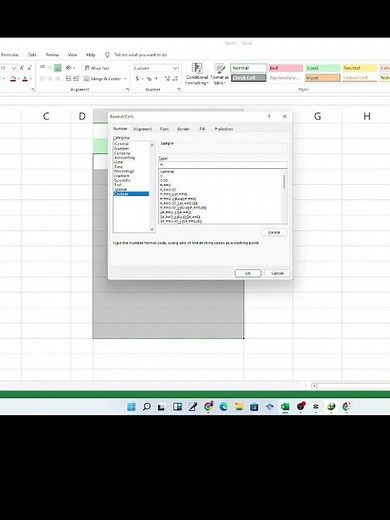The width and height of the screenshot is (390, 520).
Task: Click the Top Align icon
Action: coord(42,68)
